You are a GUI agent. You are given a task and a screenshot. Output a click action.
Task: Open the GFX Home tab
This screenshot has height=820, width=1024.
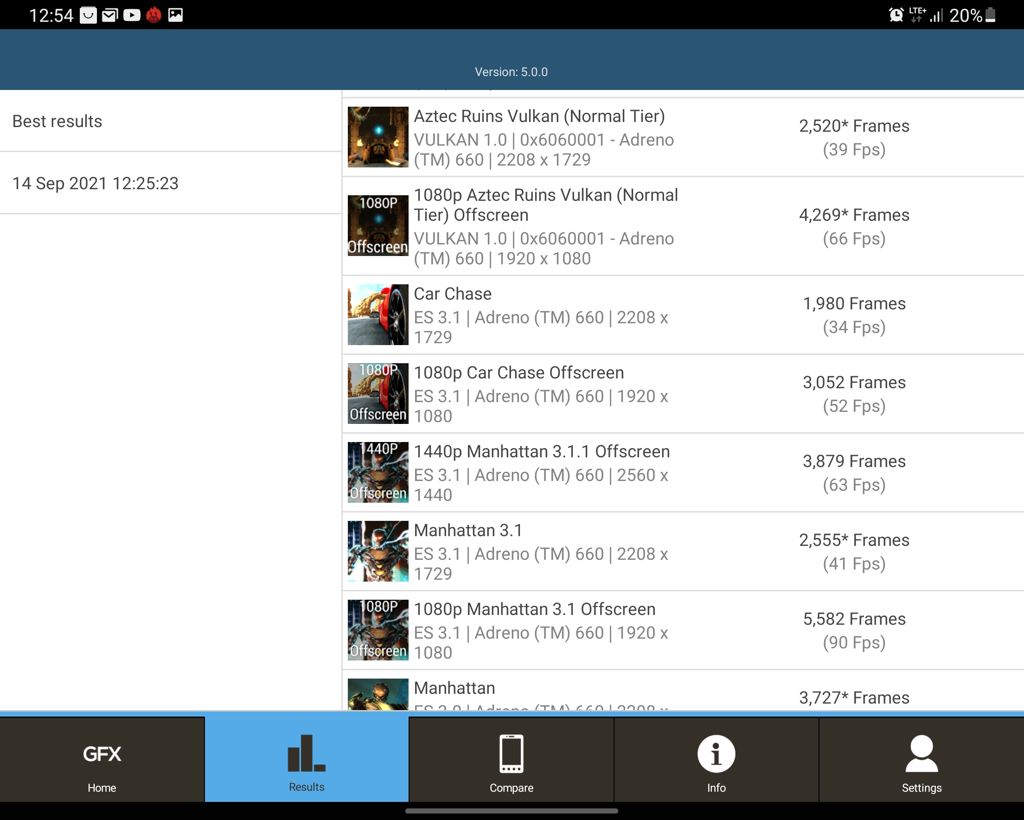[x=102, y=760]
